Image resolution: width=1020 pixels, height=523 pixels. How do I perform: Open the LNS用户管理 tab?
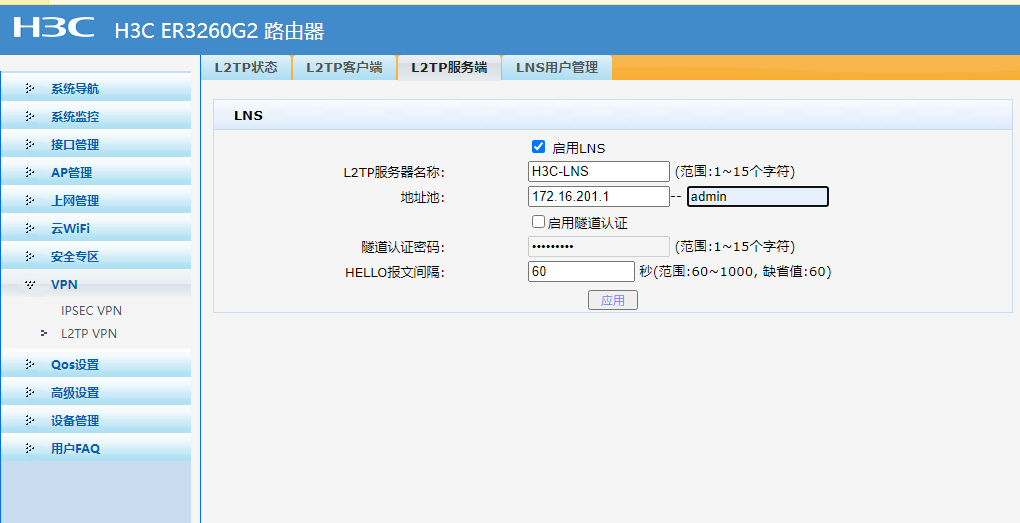coord(557,68)
